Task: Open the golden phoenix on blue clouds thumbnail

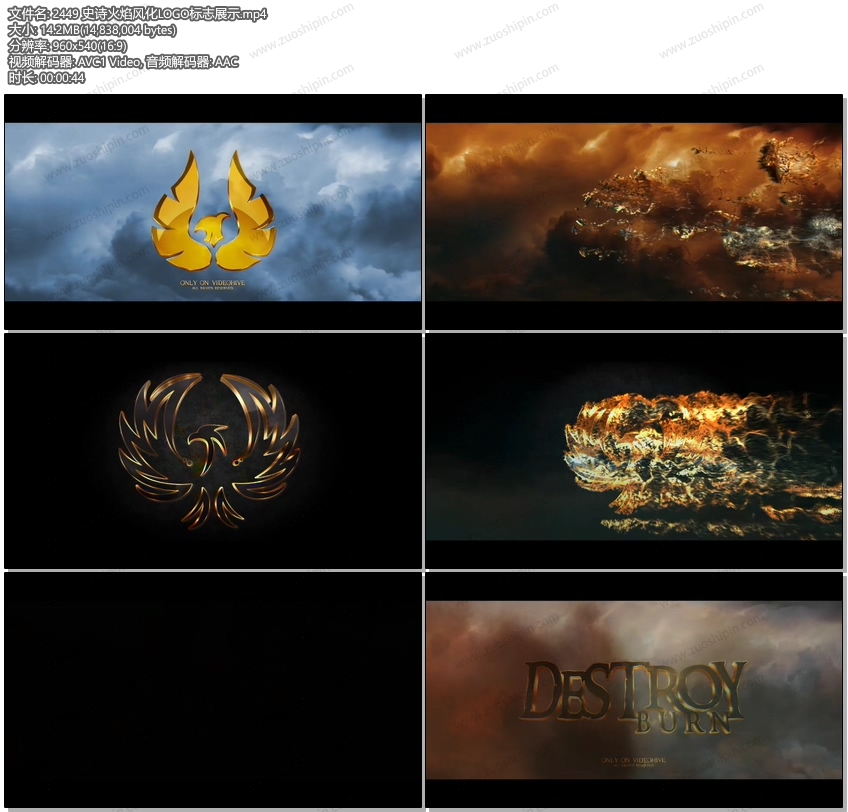Action: point(213,211)
